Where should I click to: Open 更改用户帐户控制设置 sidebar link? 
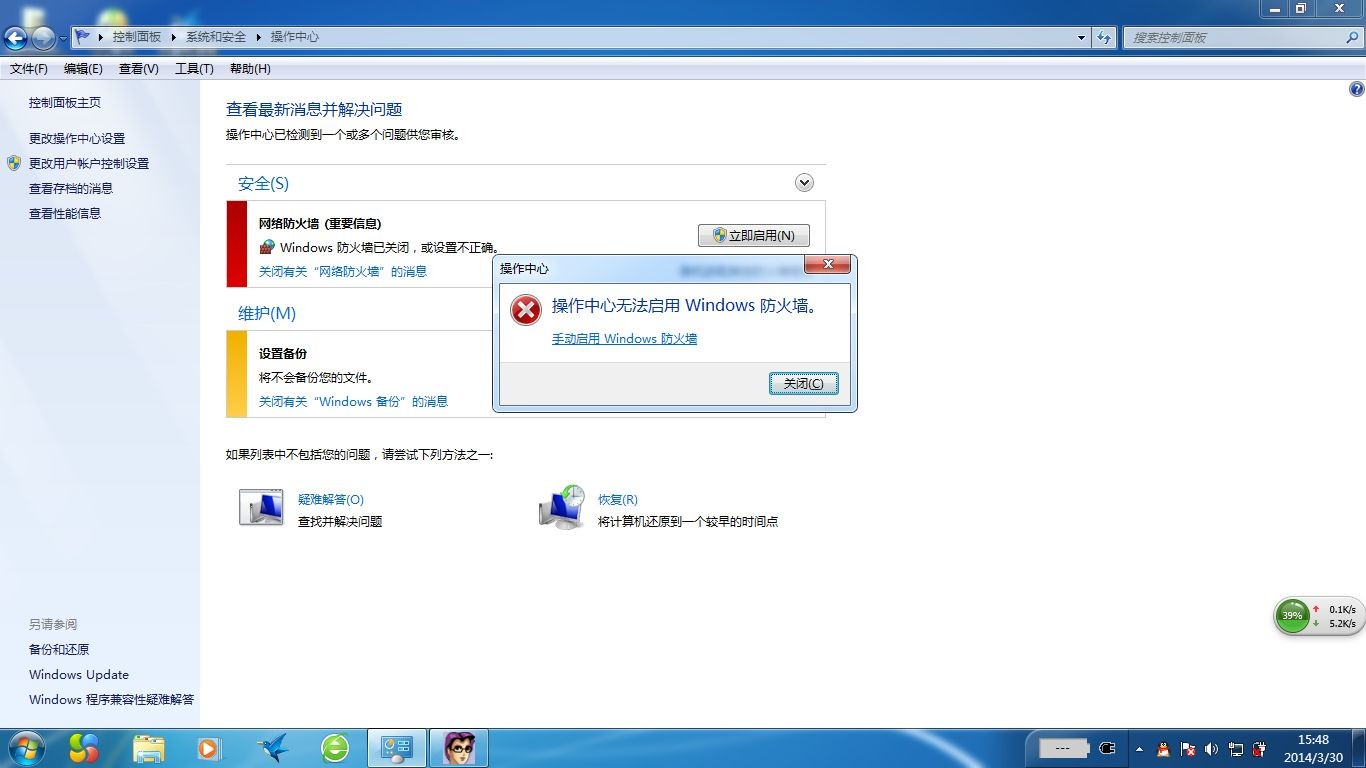tap(89, 163)
